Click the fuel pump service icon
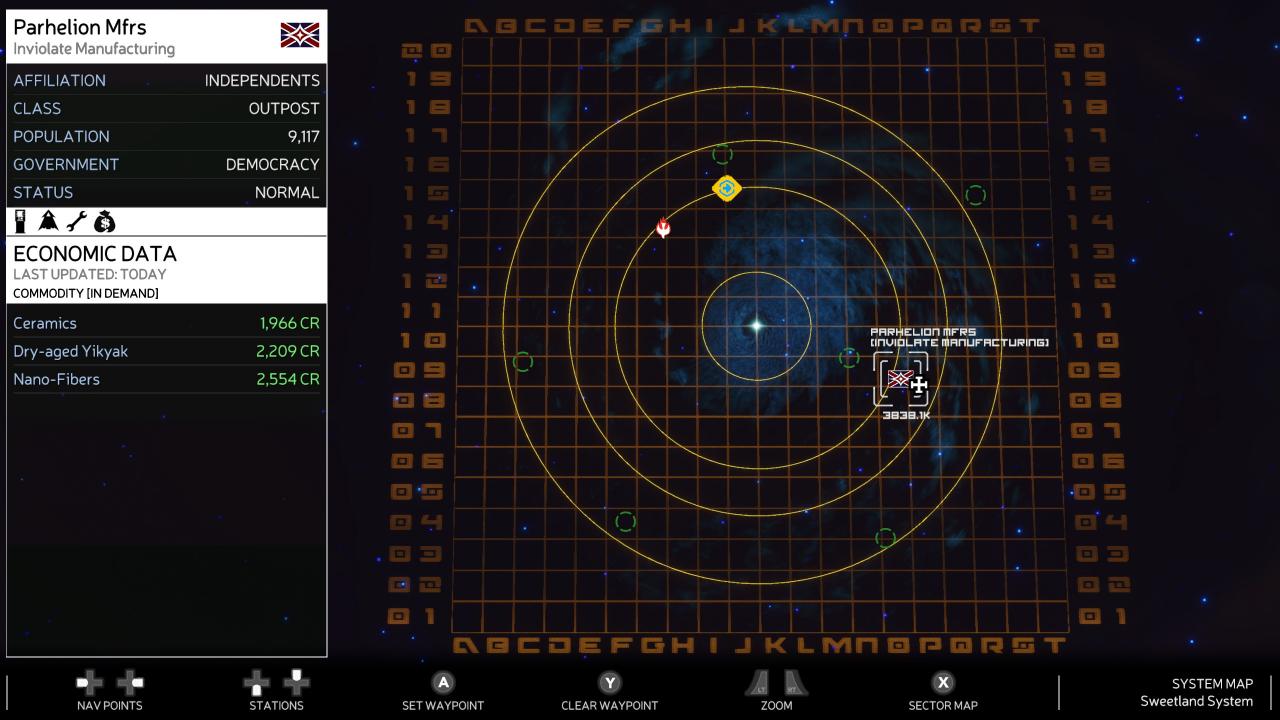 (20, 222)
